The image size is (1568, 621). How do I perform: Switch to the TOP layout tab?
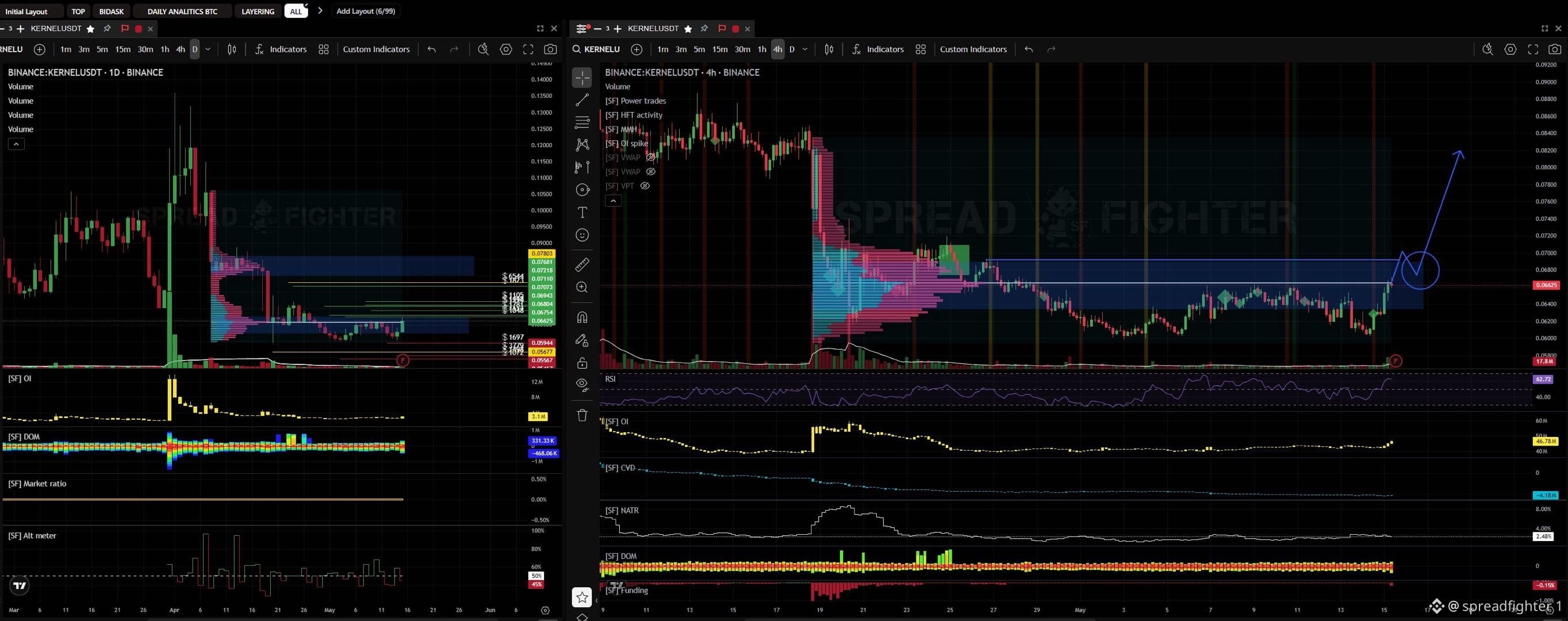78,11
